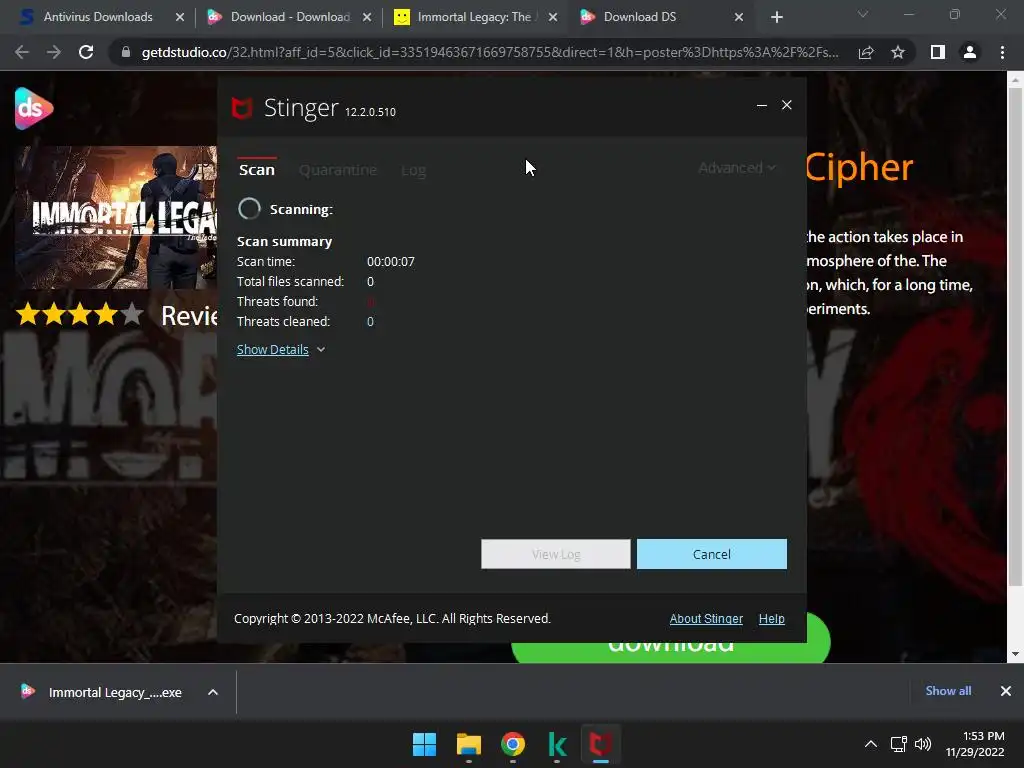Image resolution: width=1024 pixels, height=768 pixels.
Task: Open downloaded Immortal Legacy exe file
Action: point(103,692)
